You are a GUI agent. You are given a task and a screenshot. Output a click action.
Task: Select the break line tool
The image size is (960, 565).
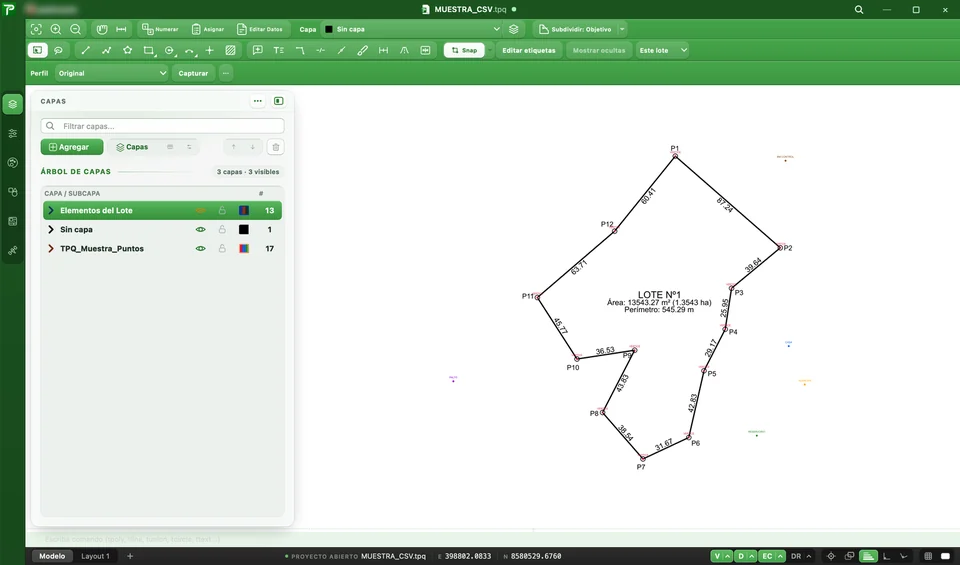(x=320, y=50)
